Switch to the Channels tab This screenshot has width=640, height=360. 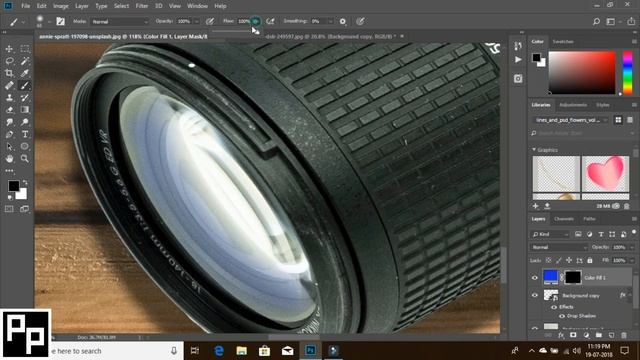pos(564,219)
